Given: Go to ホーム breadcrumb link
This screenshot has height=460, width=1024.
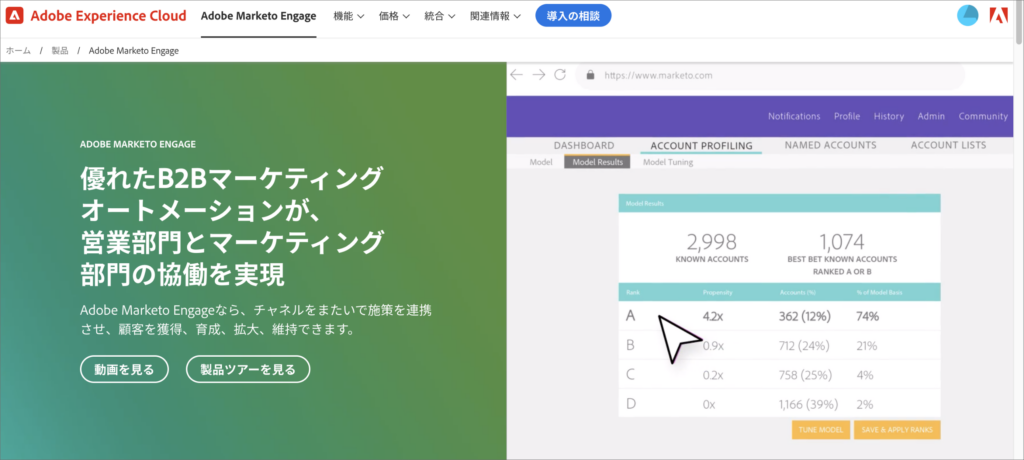Looking at the screenshot, I should pos(18,50).
